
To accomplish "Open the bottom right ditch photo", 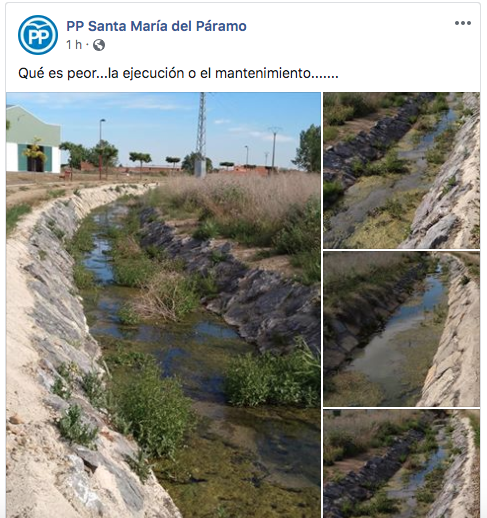I will [402, 464].
